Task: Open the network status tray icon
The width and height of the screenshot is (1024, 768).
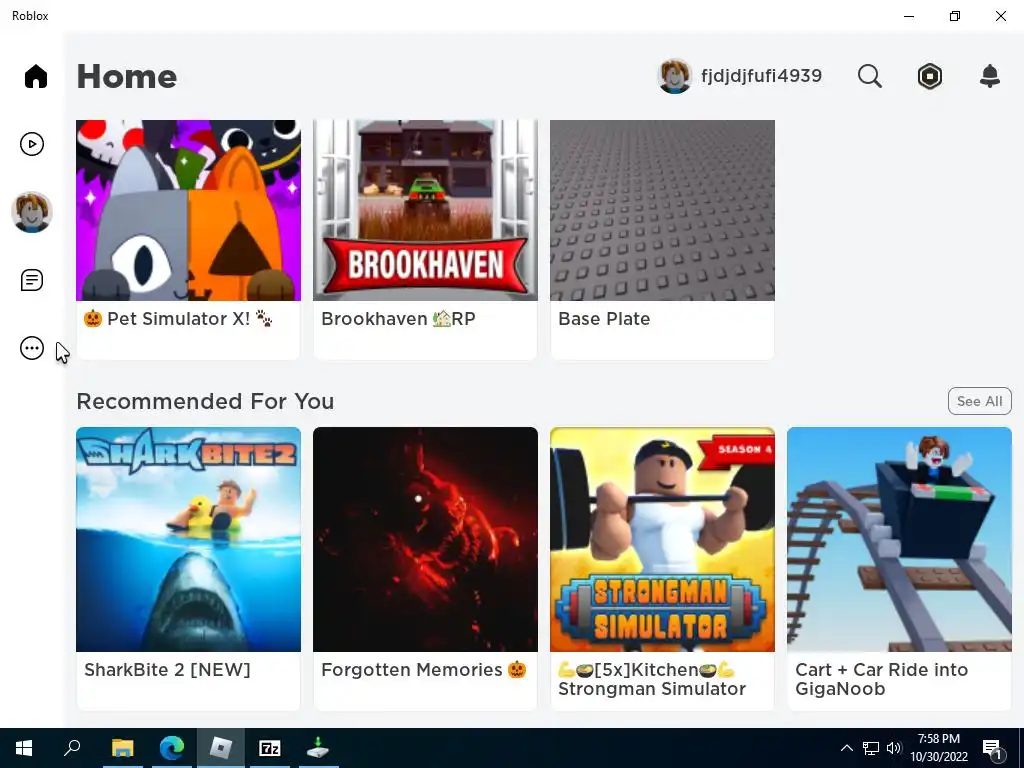Action: pyautogui.click(x=871, y=748)
